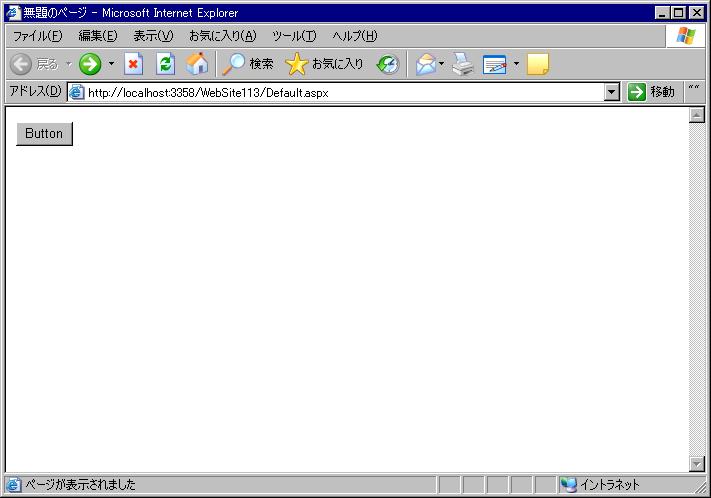Expand the links toolbar chevron
This screenshot has height=498, width=711.
point(694,88)
